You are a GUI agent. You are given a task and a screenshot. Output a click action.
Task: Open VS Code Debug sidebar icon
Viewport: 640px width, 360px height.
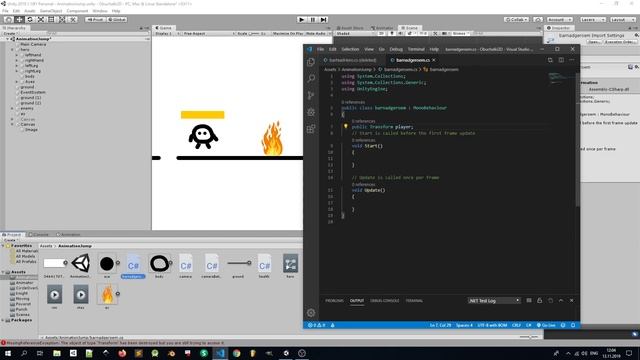tap(311, 112)
